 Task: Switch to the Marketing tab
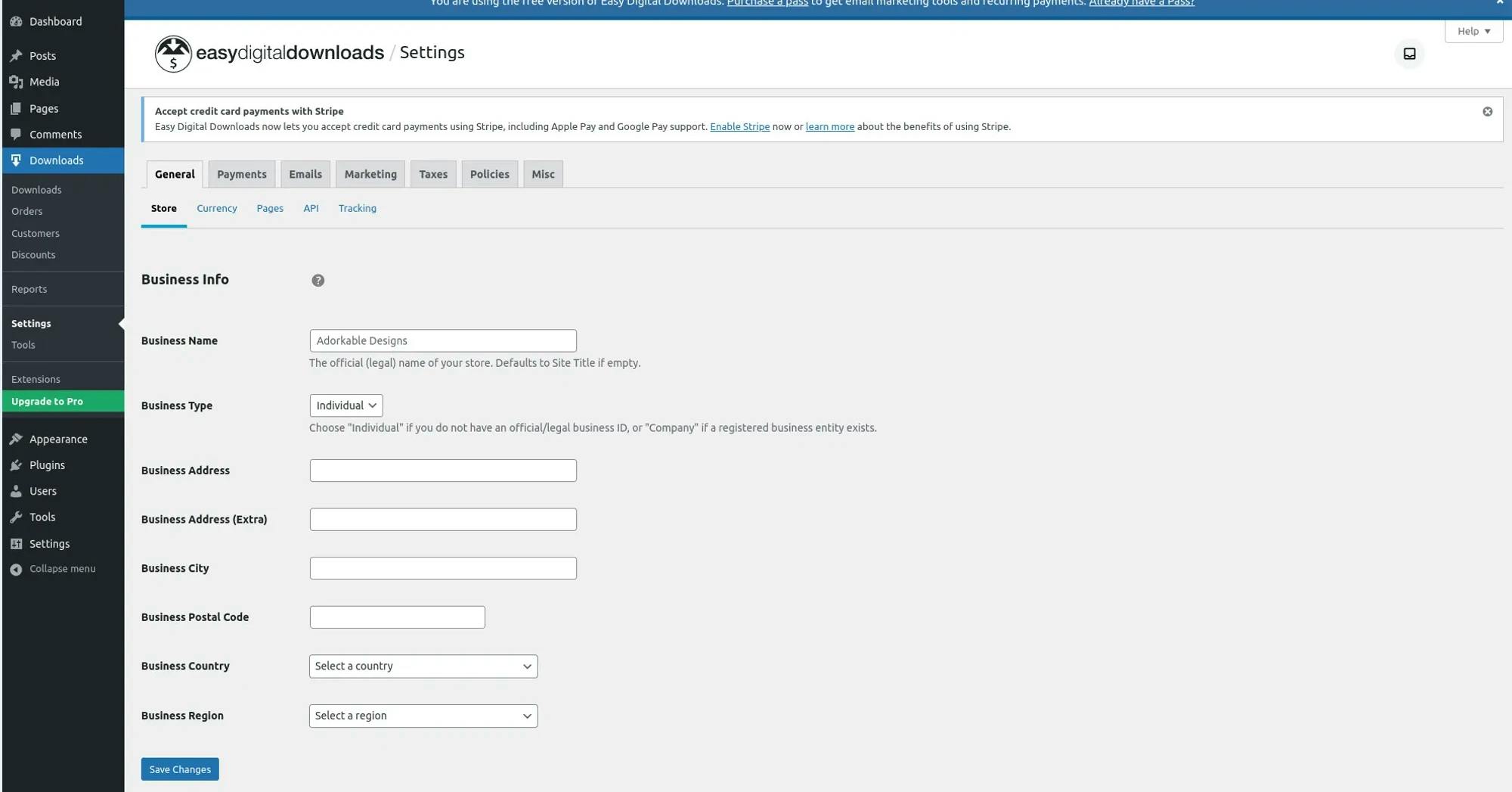point(370,174)
